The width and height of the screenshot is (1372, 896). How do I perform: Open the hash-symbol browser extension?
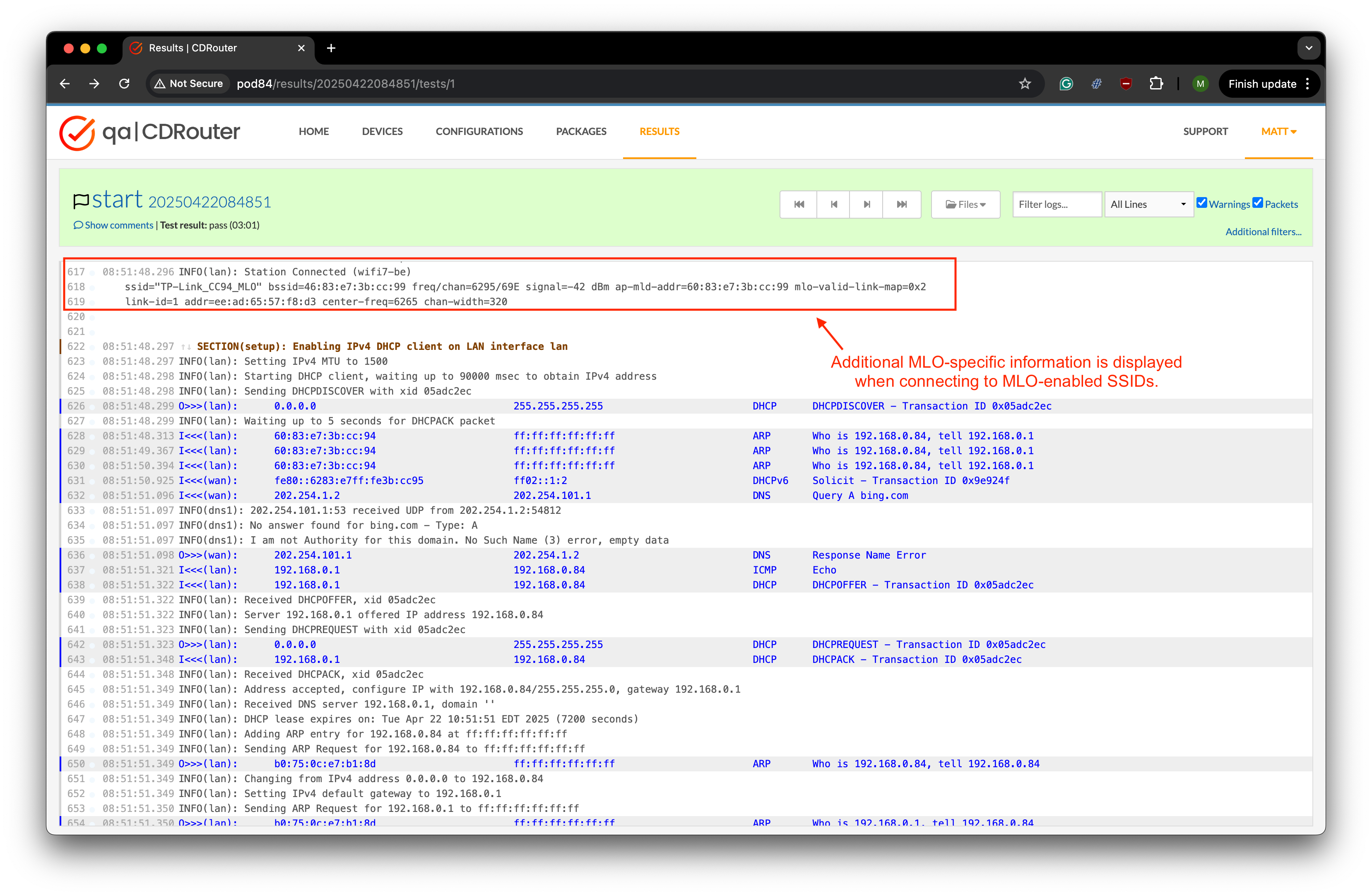point(1096,84)
